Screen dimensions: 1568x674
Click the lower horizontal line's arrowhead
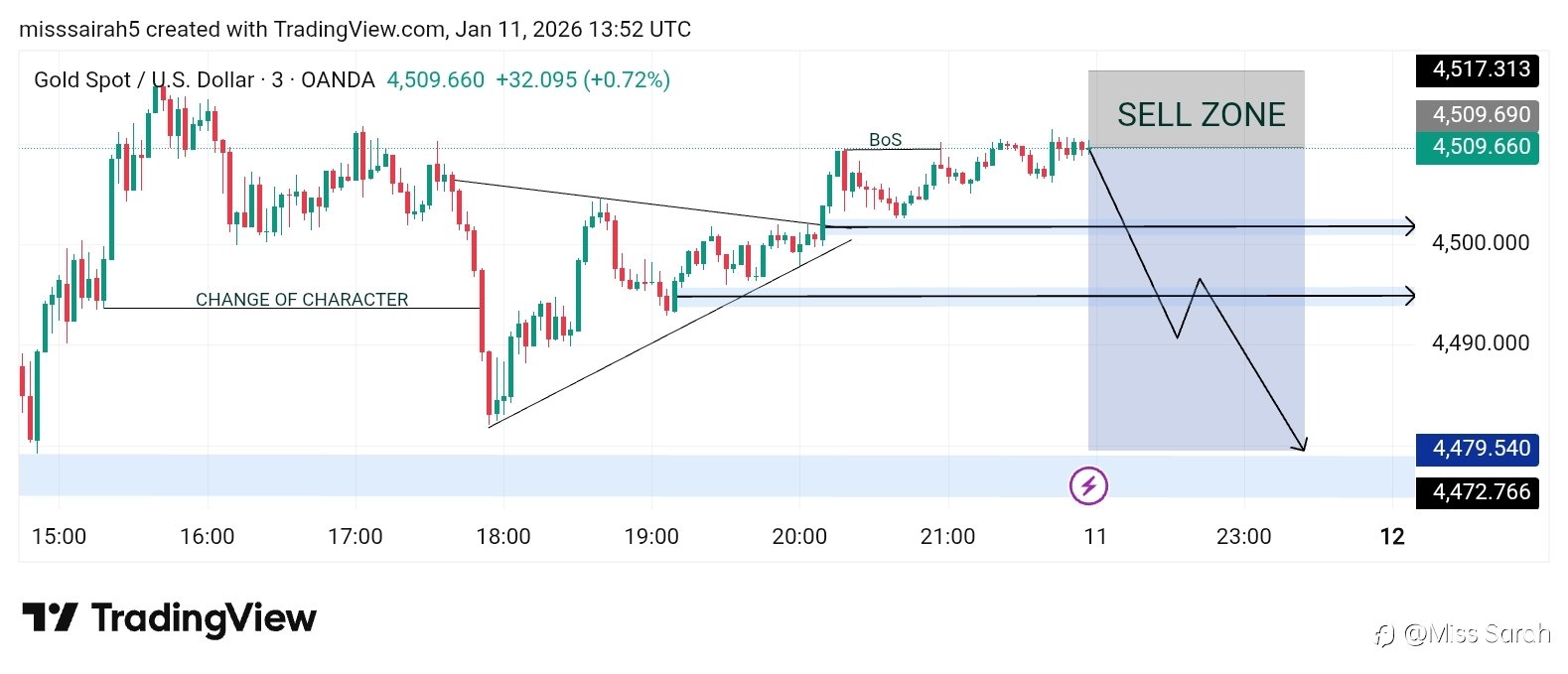click(x=1409, y=296)
